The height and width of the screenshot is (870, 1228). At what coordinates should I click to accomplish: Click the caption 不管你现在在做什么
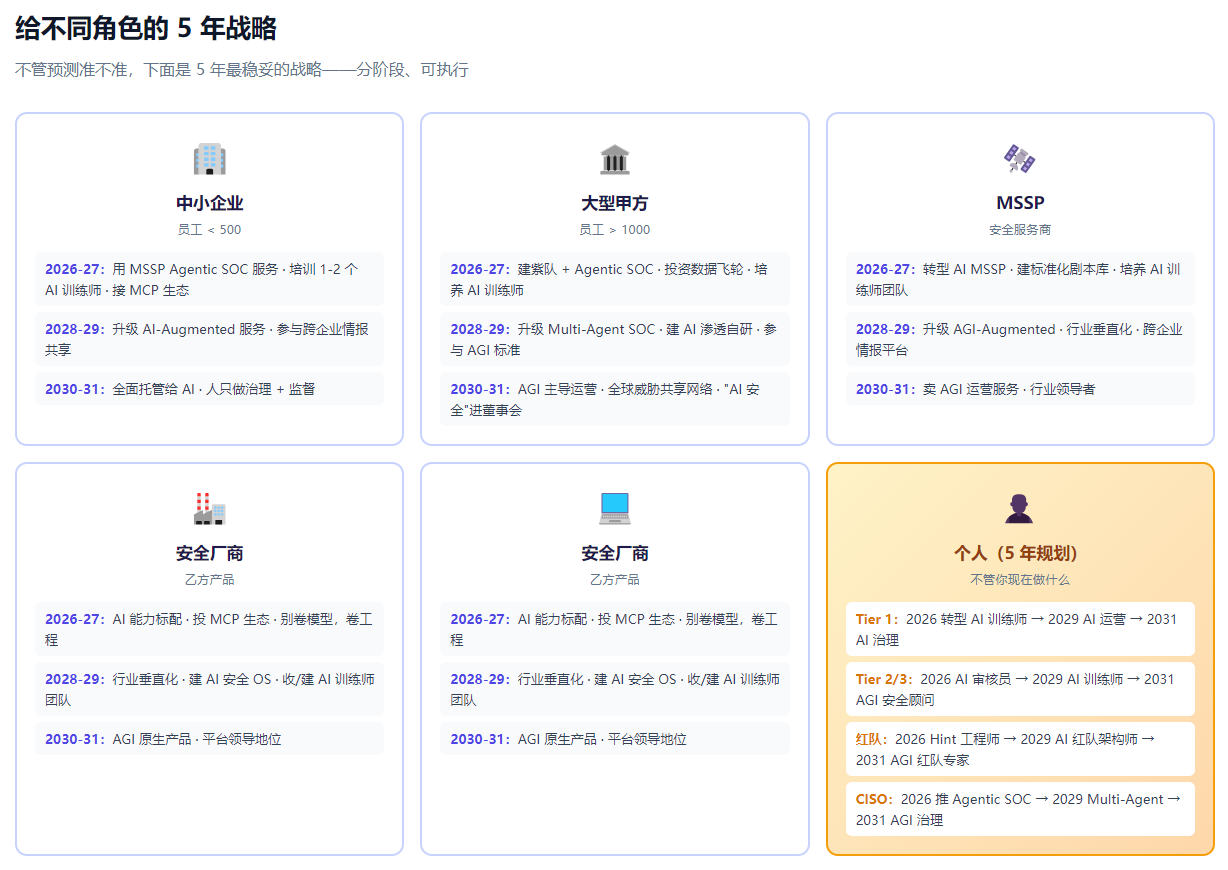click(1020, 579)
